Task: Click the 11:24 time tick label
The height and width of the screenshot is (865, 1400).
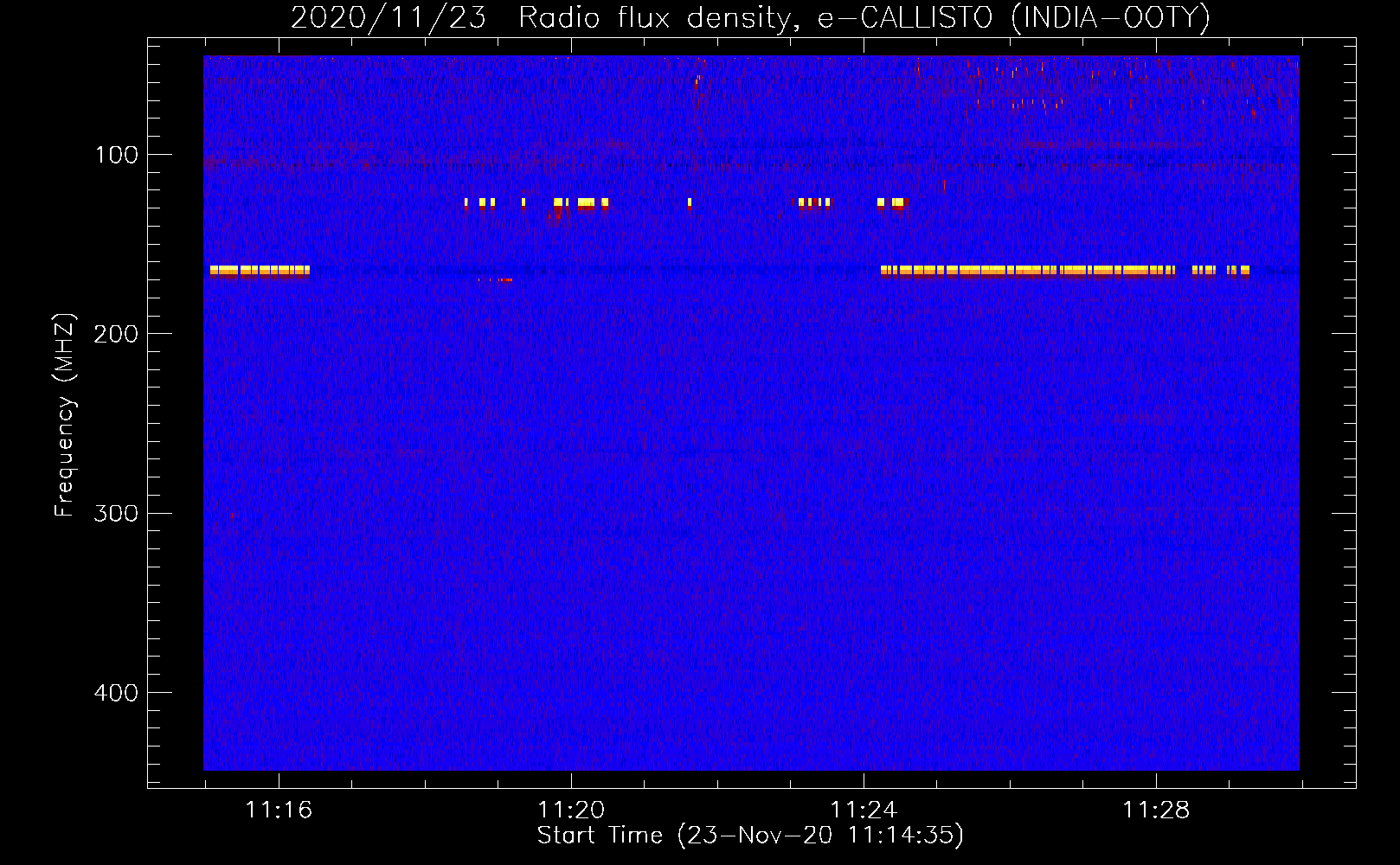Action: pyautogui.click(x=864, y=811)
